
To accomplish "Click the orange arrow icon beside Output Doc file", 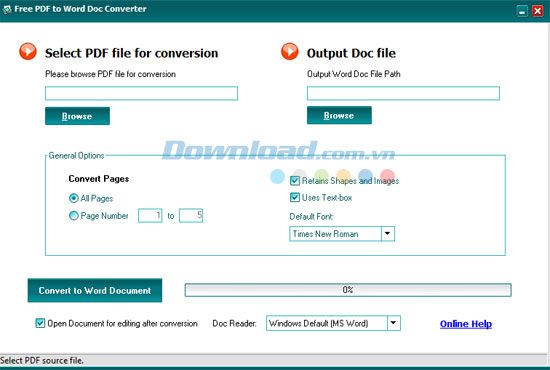I will (290, 51).
